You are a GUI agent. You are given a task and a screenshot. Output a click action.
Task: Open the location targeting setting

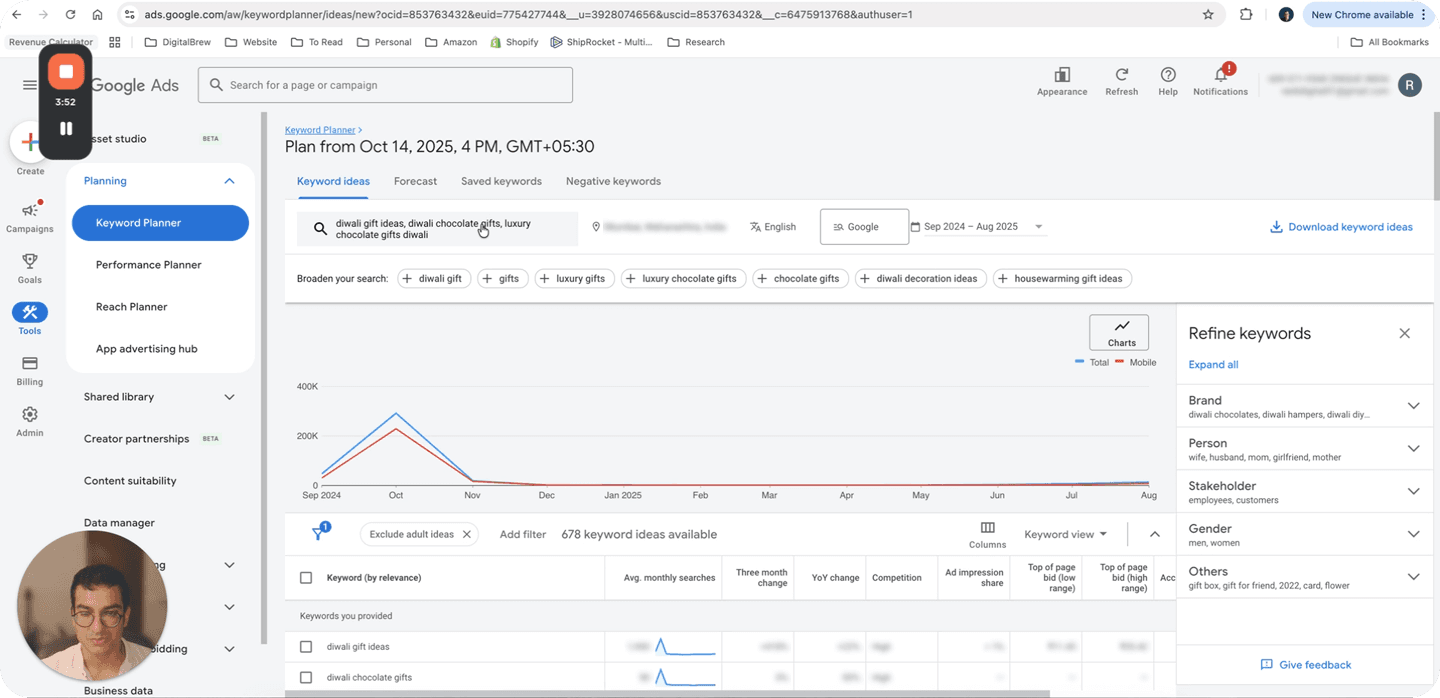(658, 227)
